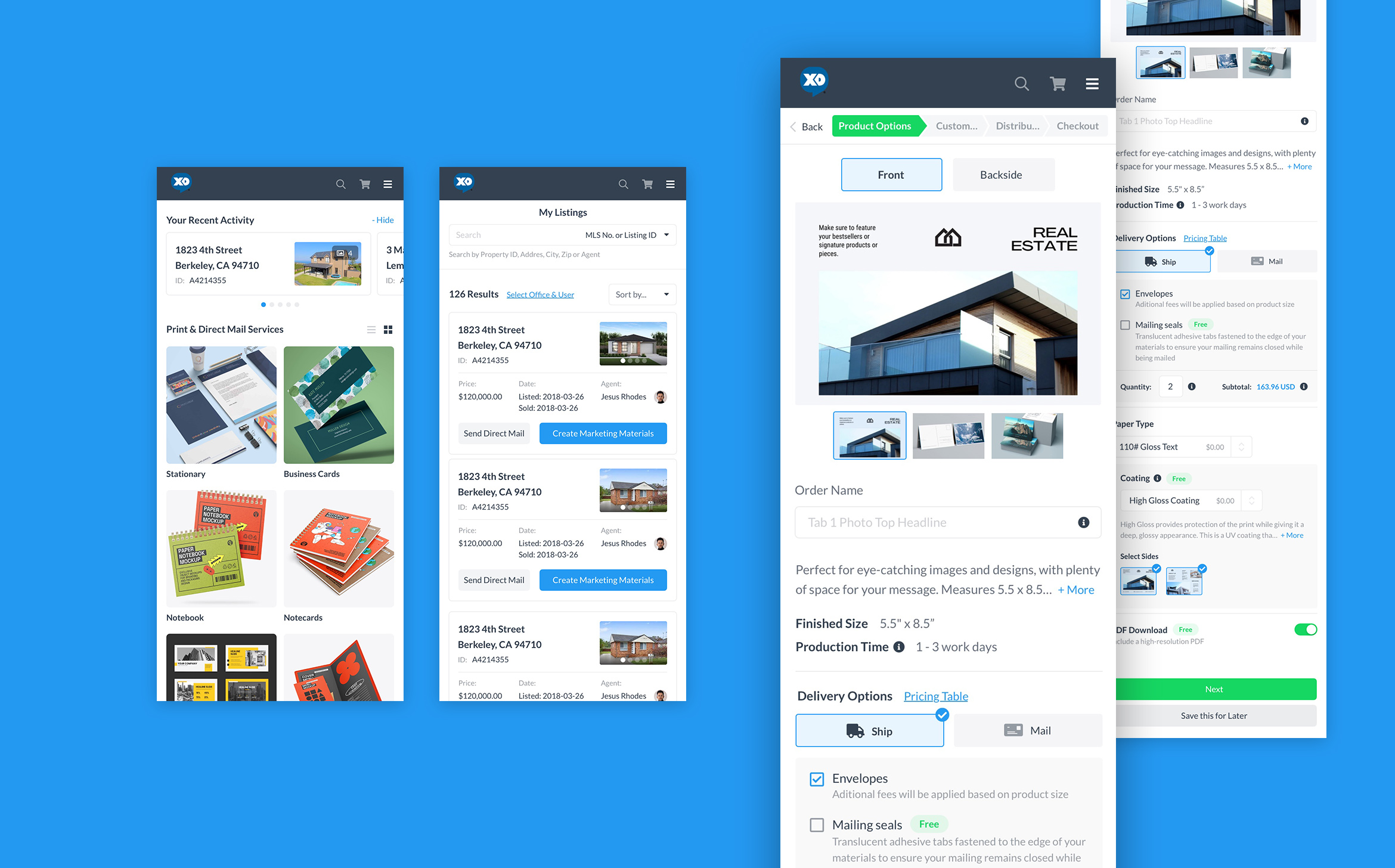
Task: Click the list view icon in Print Services
Action: point(371,329)
